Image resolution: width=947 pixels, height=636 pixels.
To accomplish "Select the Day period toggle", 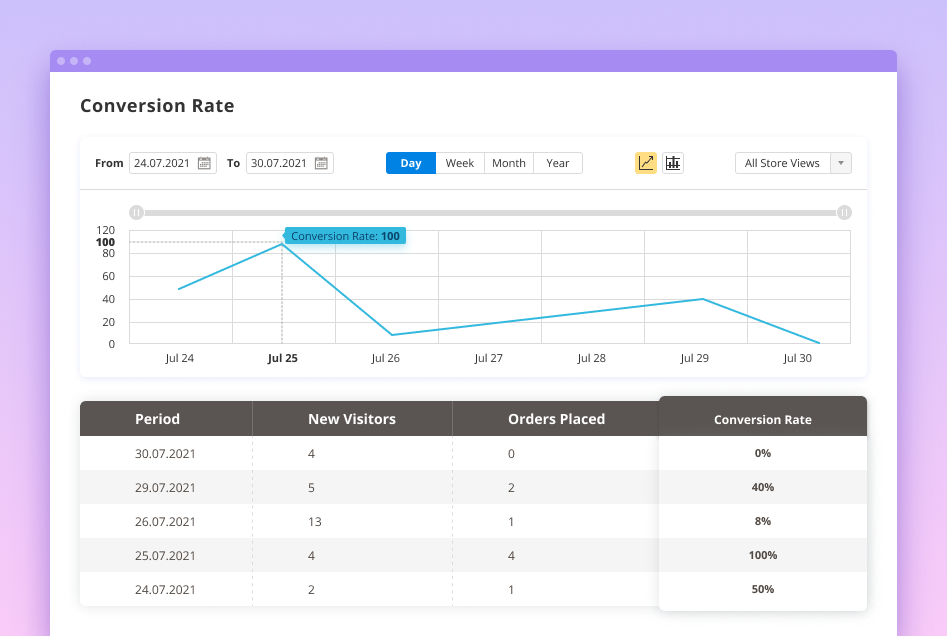I will point(411,163).
